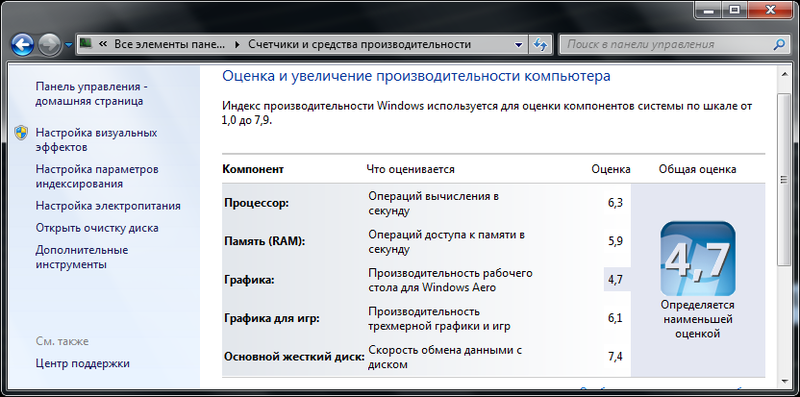Open 'Панель управления - домашняя страница' link
The image size is (800, 397).
tap(91, 94)
